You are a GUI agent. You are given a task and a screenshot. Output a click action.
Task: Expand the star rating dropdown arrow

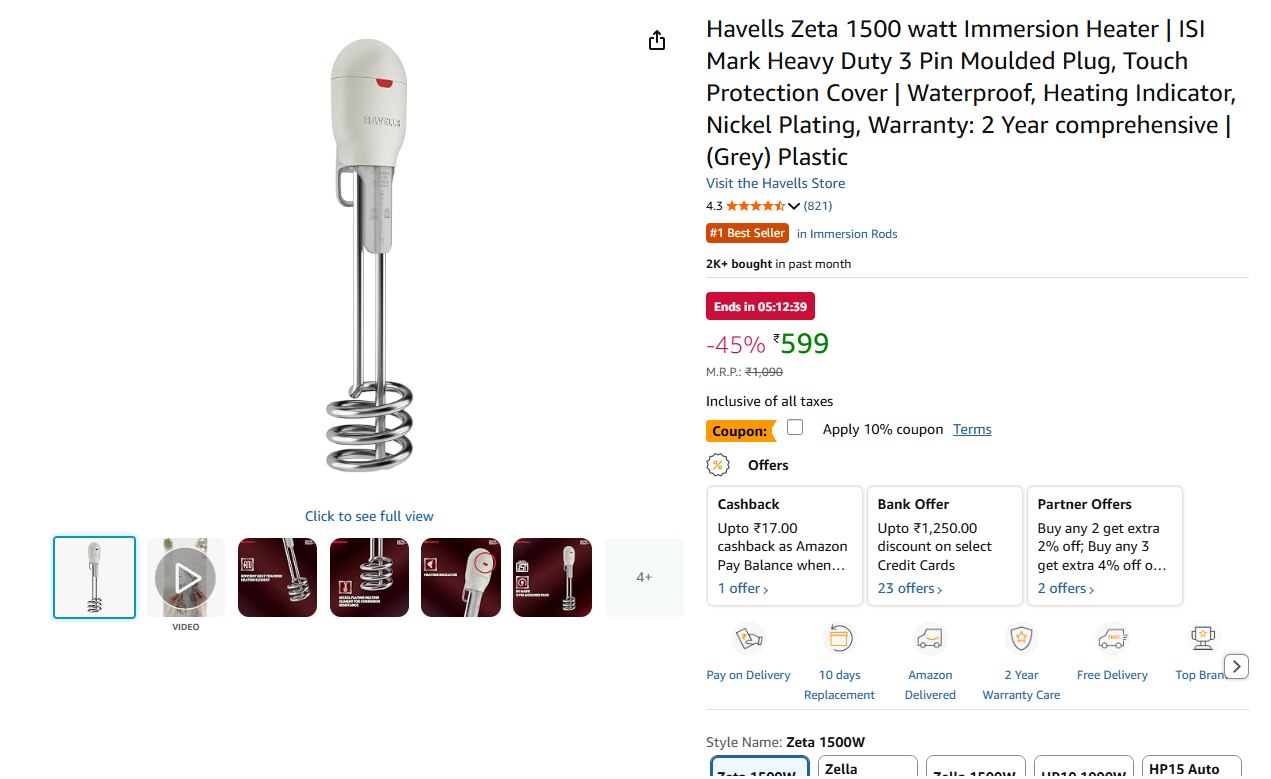(x=794, y=206)
